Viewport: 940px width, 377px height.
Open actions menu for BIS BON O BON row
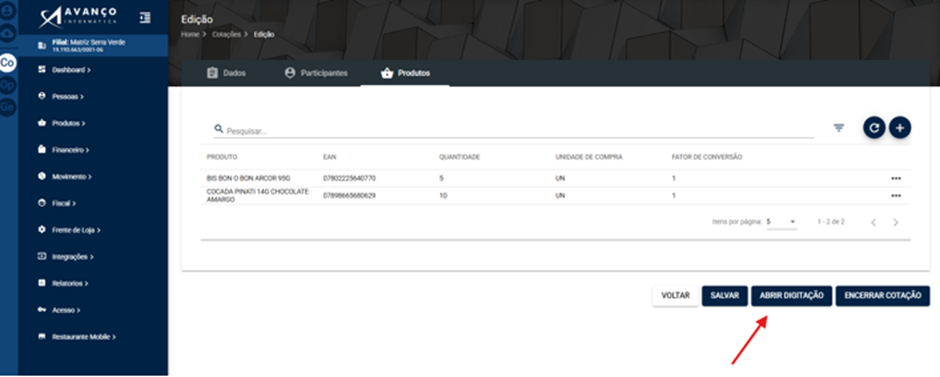(896, 179)
